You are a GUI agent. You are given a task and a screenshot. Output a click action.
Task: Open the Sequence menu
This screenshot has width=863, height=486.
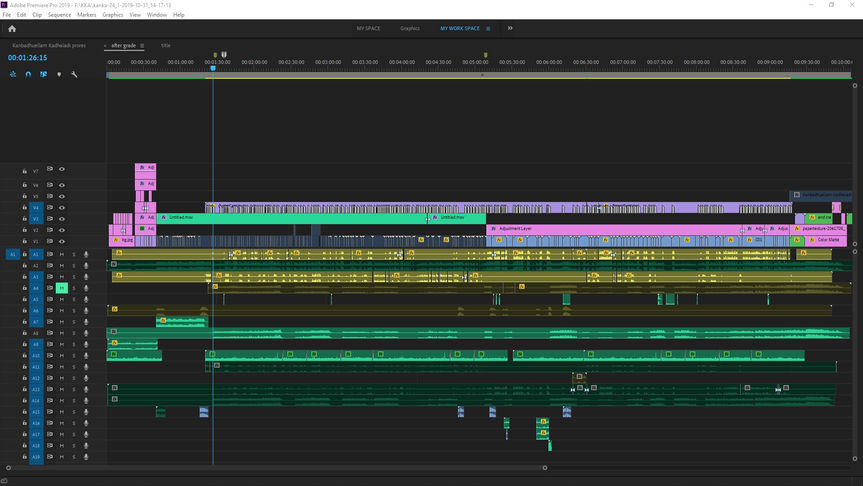[59, 15]
